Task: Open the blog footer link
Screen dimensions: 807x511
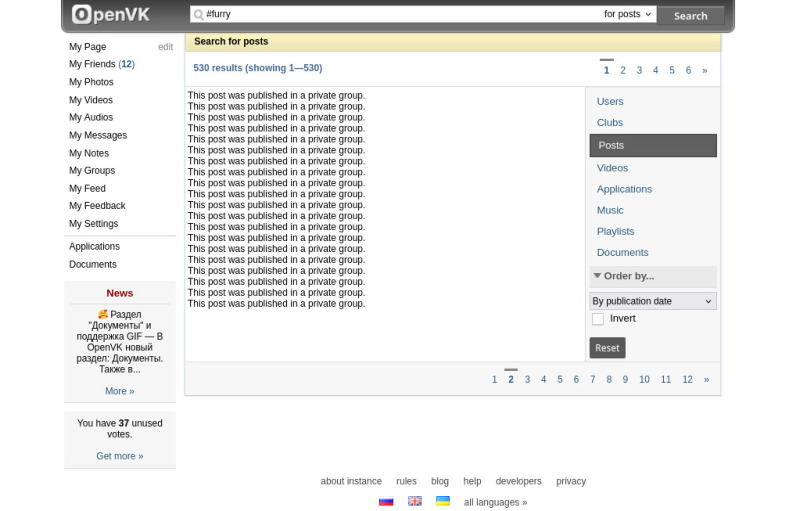Action: pos(440,481)
